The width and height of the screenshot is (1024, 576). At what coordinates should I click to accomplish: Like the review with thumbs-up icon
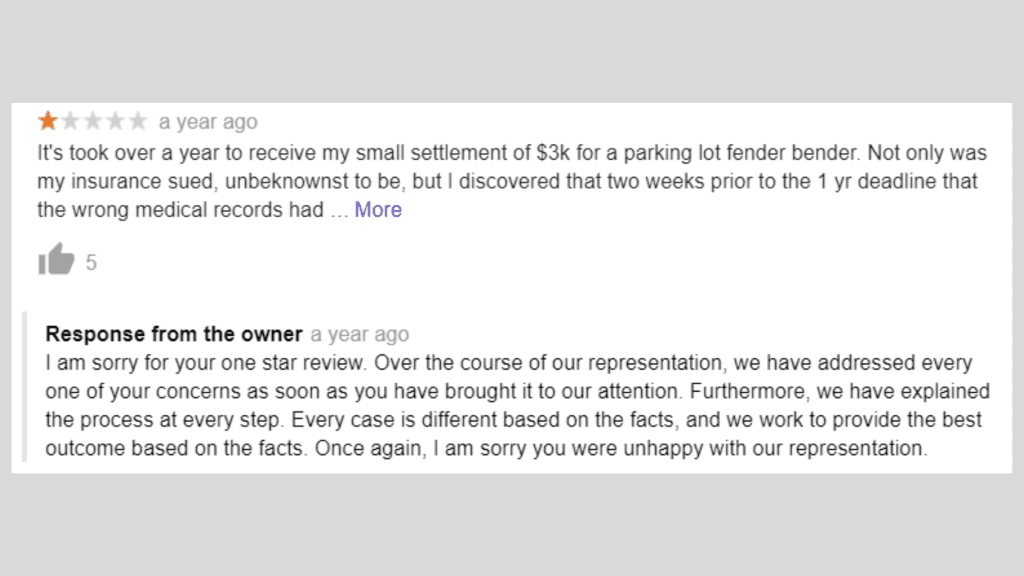[x=56, y=261]
